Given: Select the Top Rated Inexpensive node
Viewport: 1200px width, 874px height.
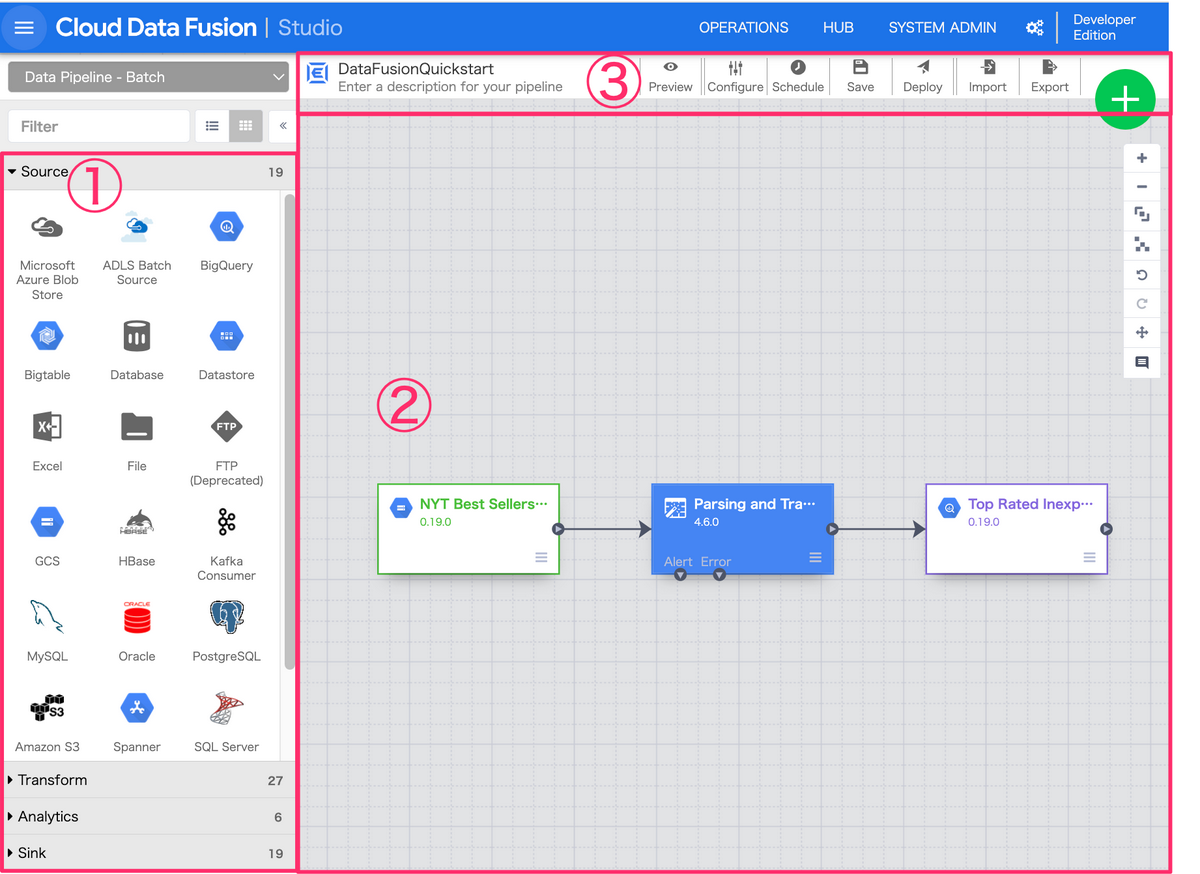Looking at the screenshot, I should coord(1016,529).
